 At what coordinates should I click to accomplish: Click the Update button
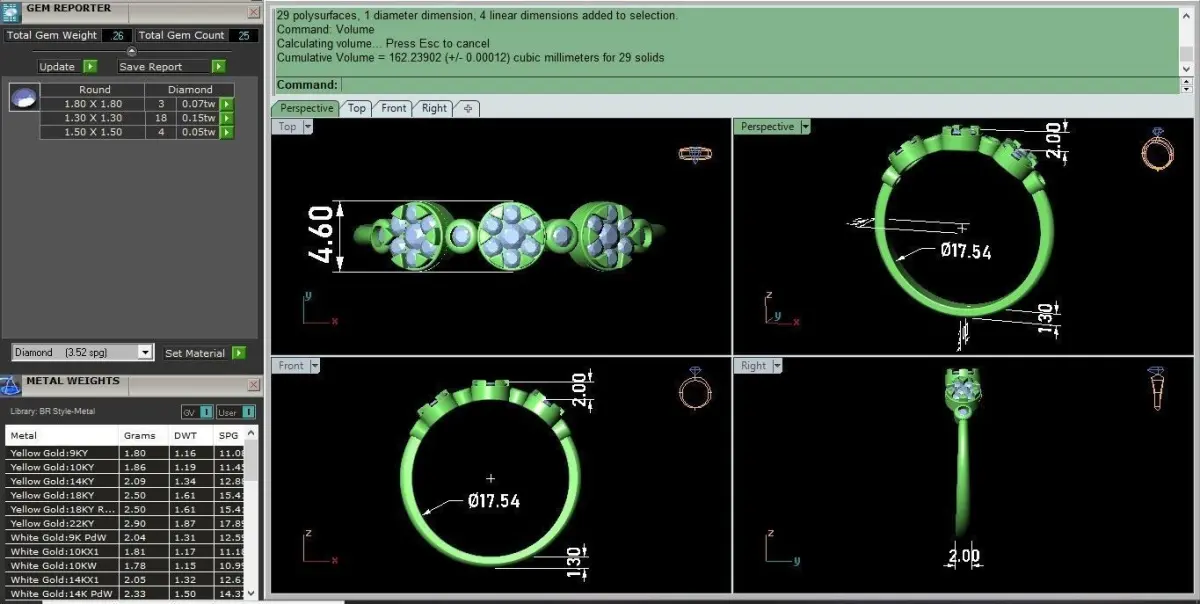(x=58, y=66)
